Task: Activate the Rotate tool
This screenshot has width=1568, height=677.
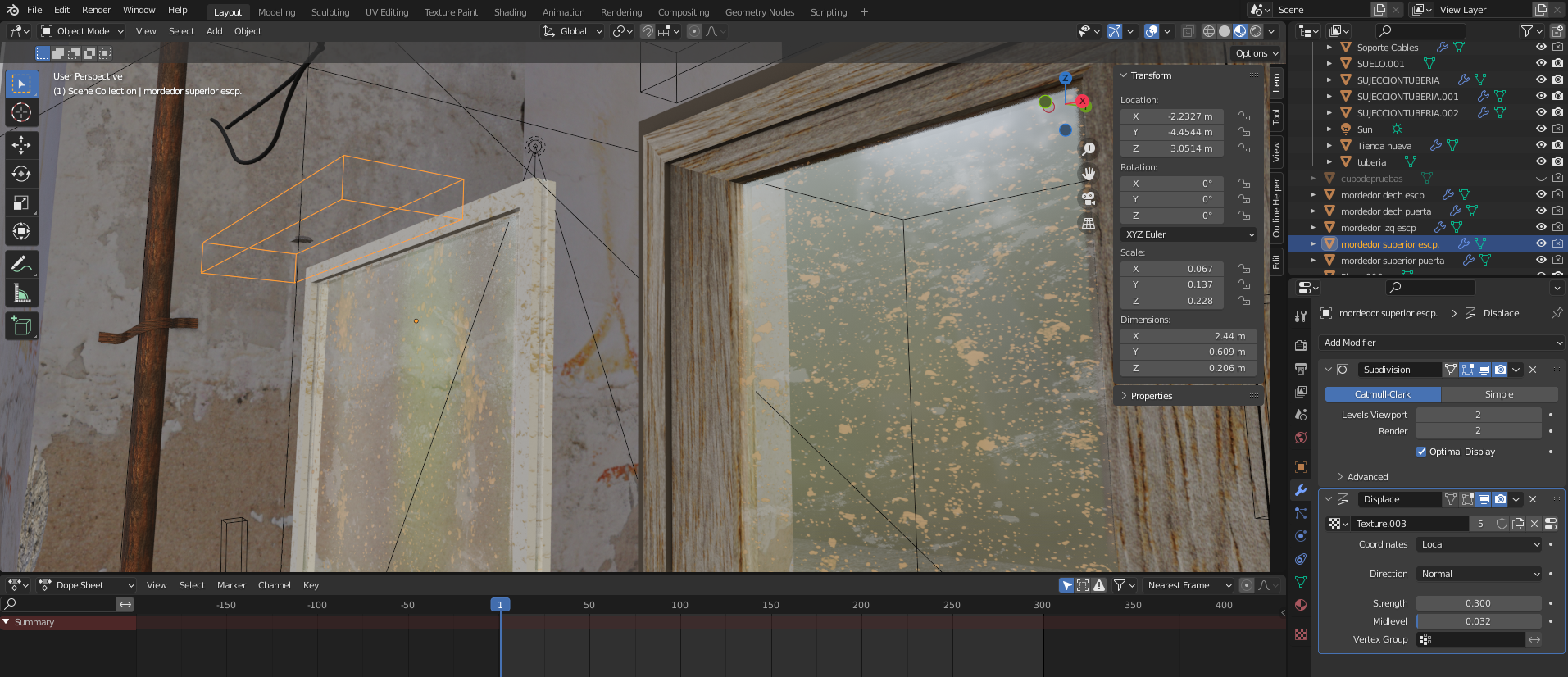Action: coord(22,174)
